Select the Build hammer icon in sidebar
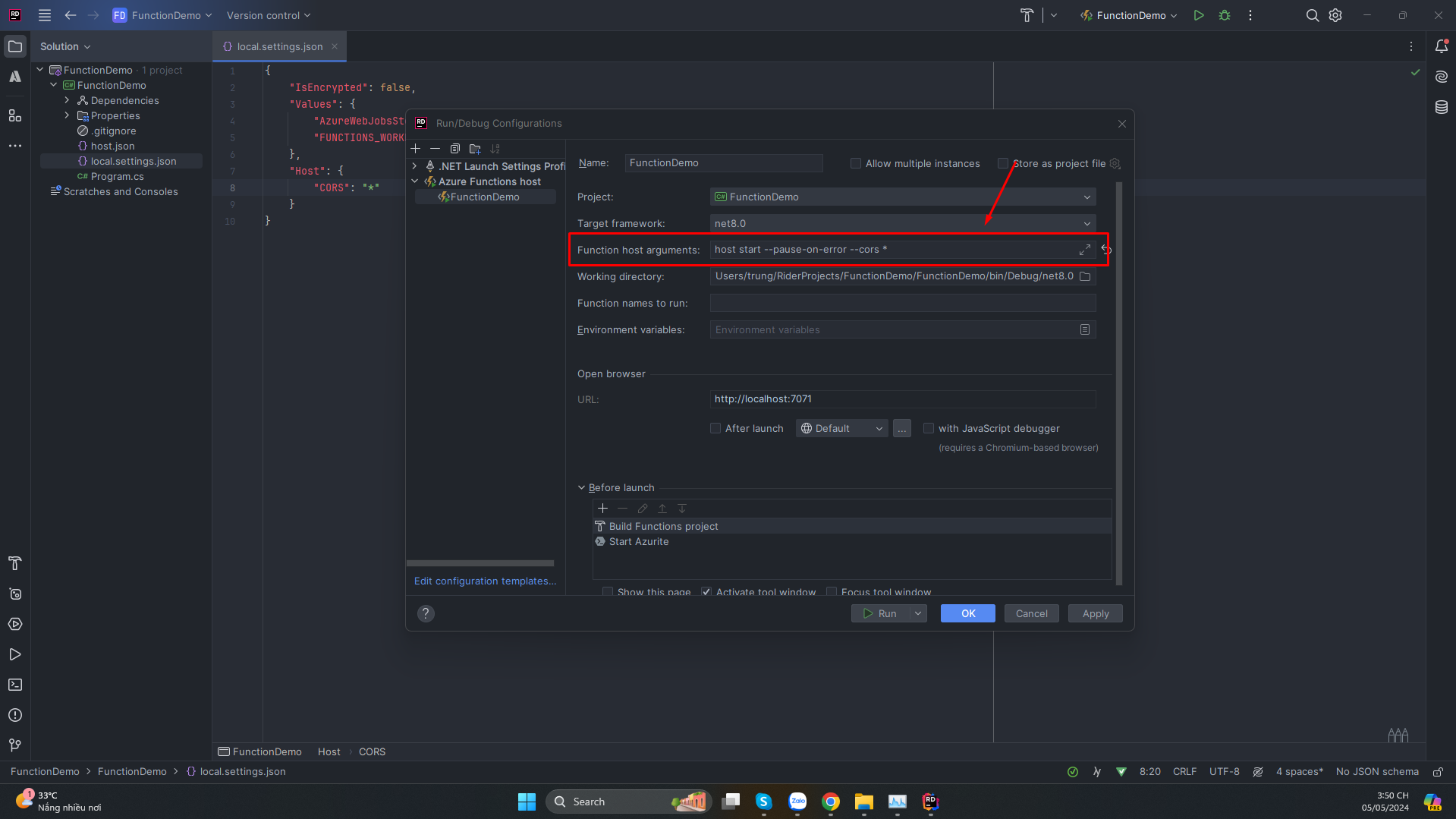Viewport: 1456px width, 819px height. click(x=14, y=563)
